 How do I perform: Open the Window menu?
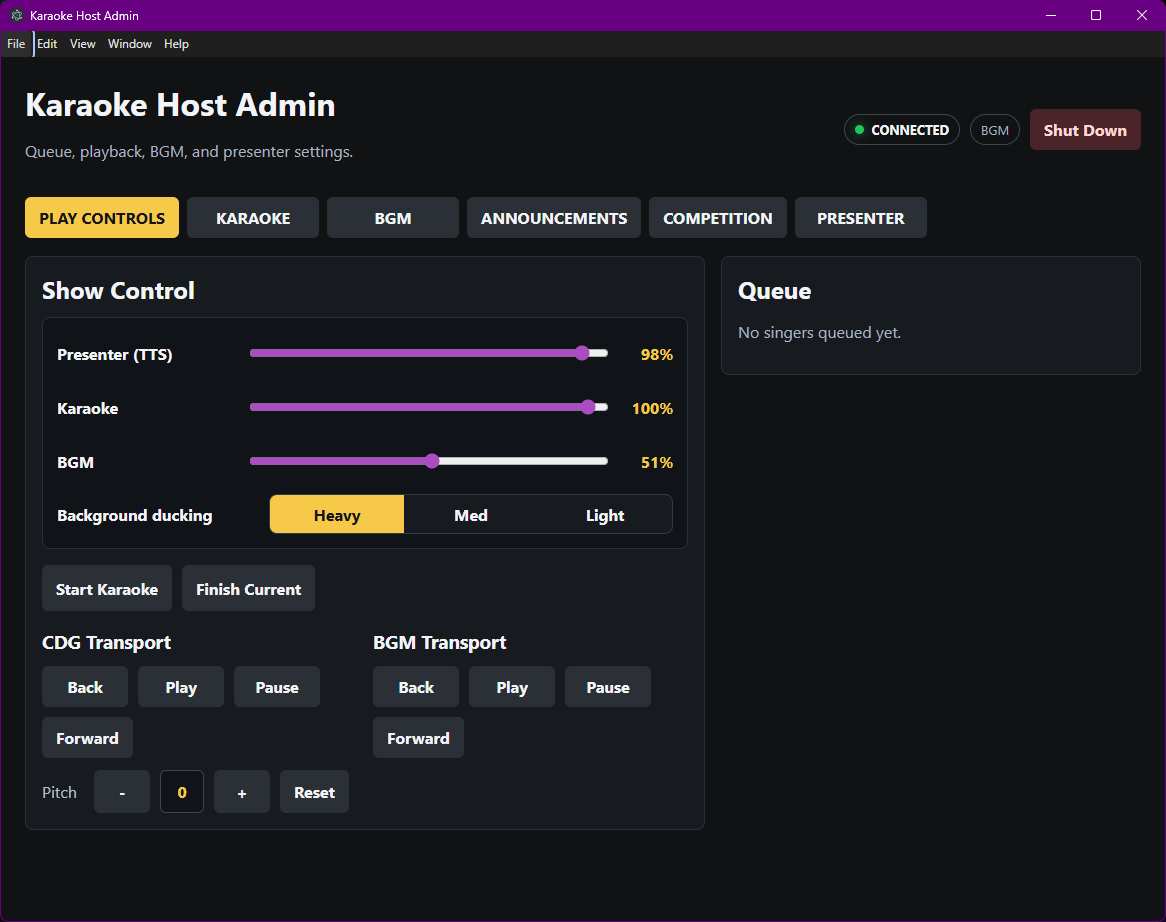(x=129, y=44)
